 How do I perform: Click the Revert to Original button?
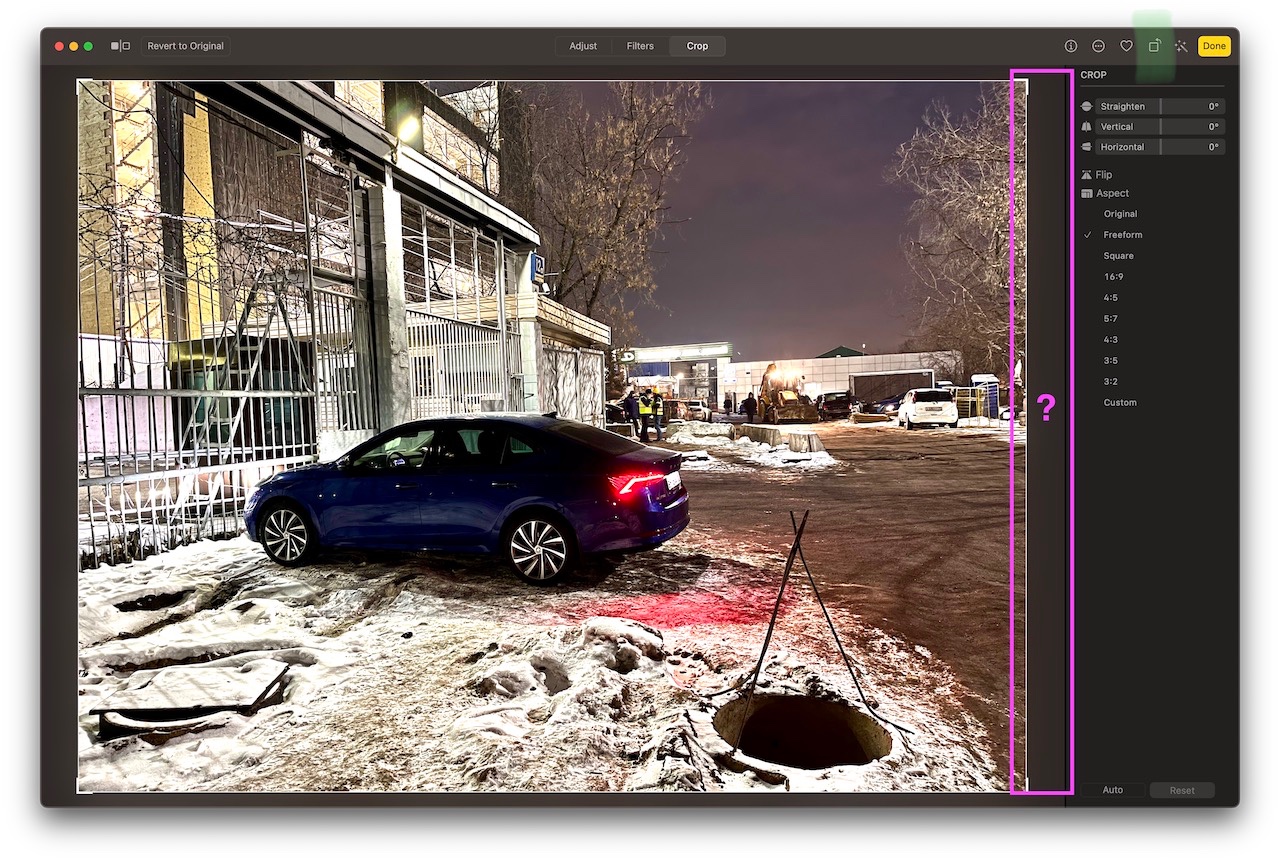click(186, 46)
